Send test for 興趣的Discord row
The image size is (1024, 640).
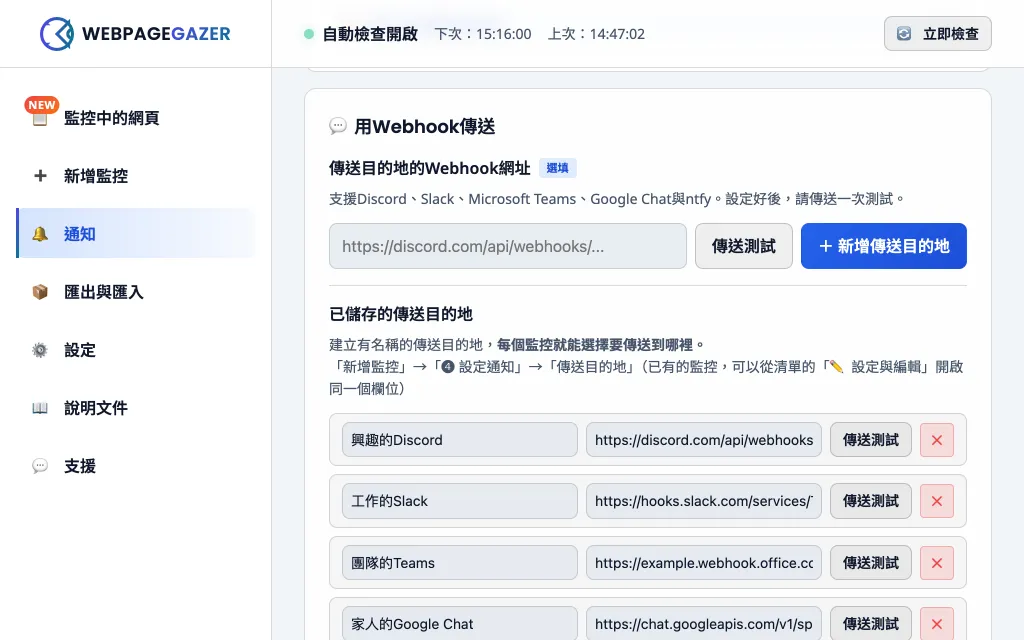(x=871, y=440)
